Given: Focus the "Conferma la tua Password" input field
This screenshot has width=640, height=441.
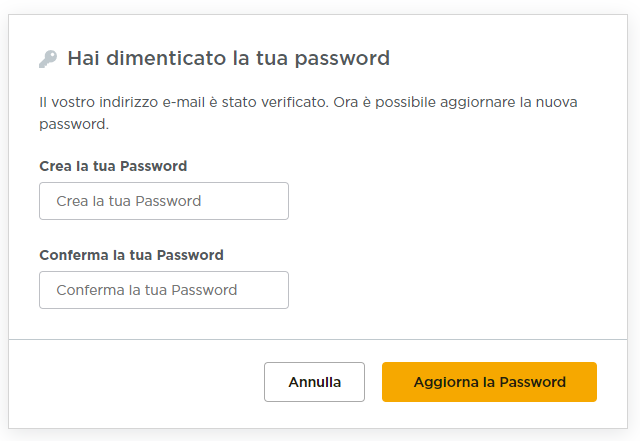Looking at the screenshot, I should point(164,290).
